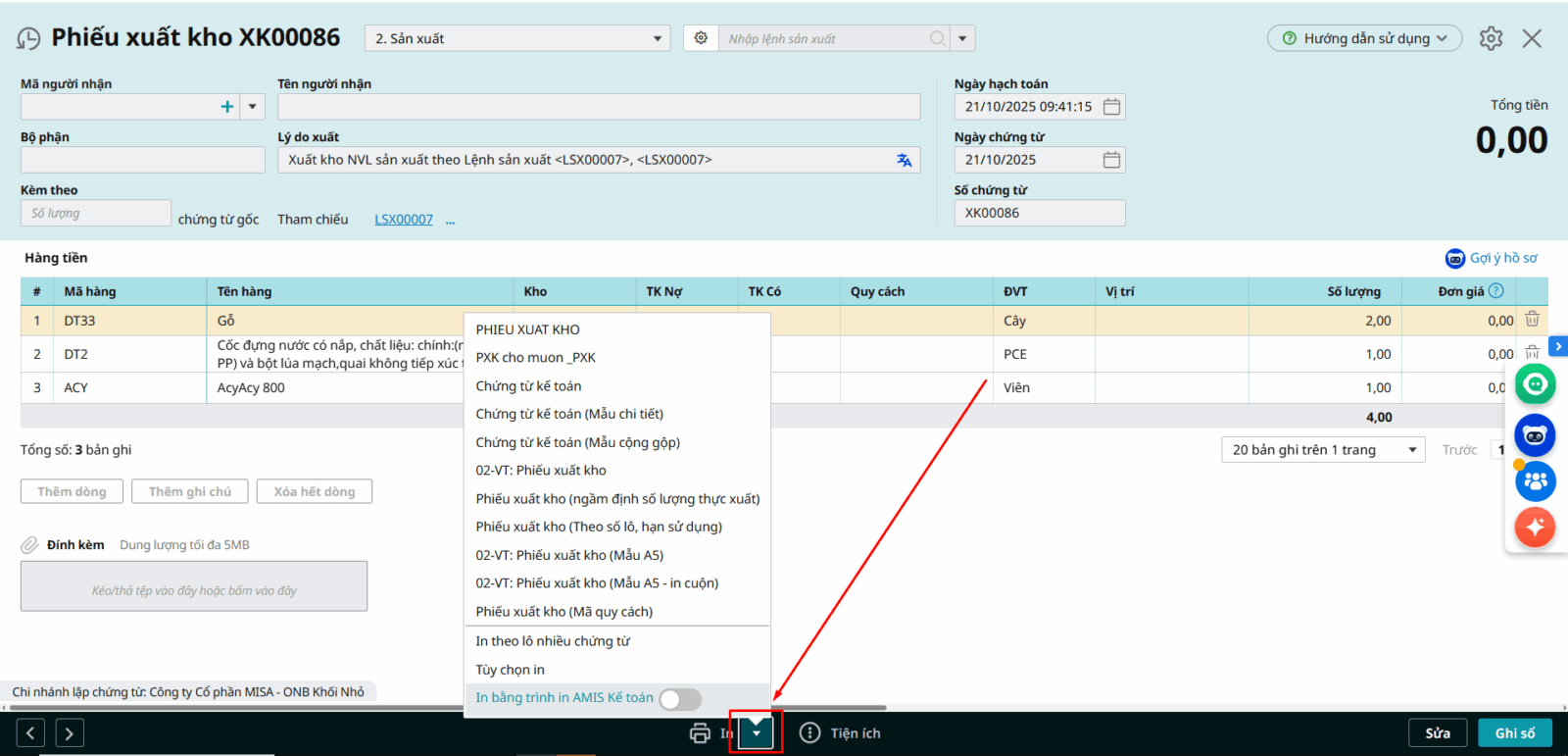
Task: Toggle In bằng trình in AMIS Kế toán
Action: click(x=680, y=698)
